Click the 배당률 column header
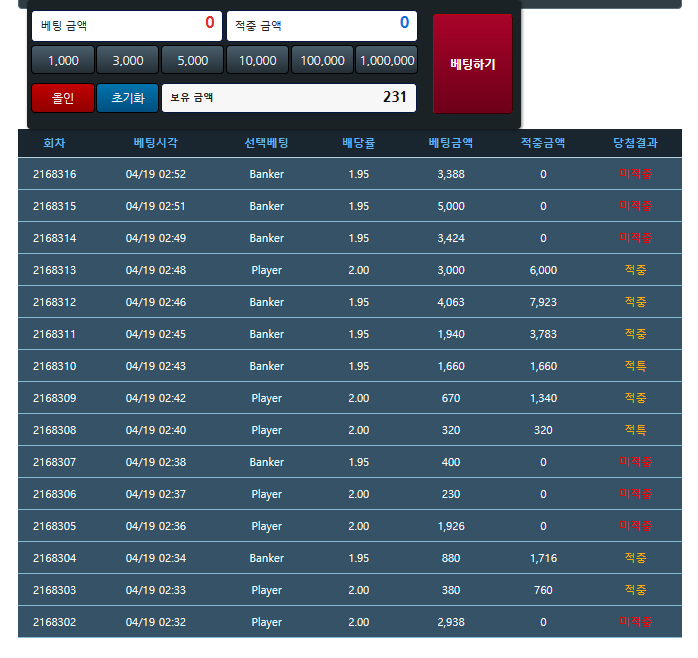698x658 pixels. [358, 143]
